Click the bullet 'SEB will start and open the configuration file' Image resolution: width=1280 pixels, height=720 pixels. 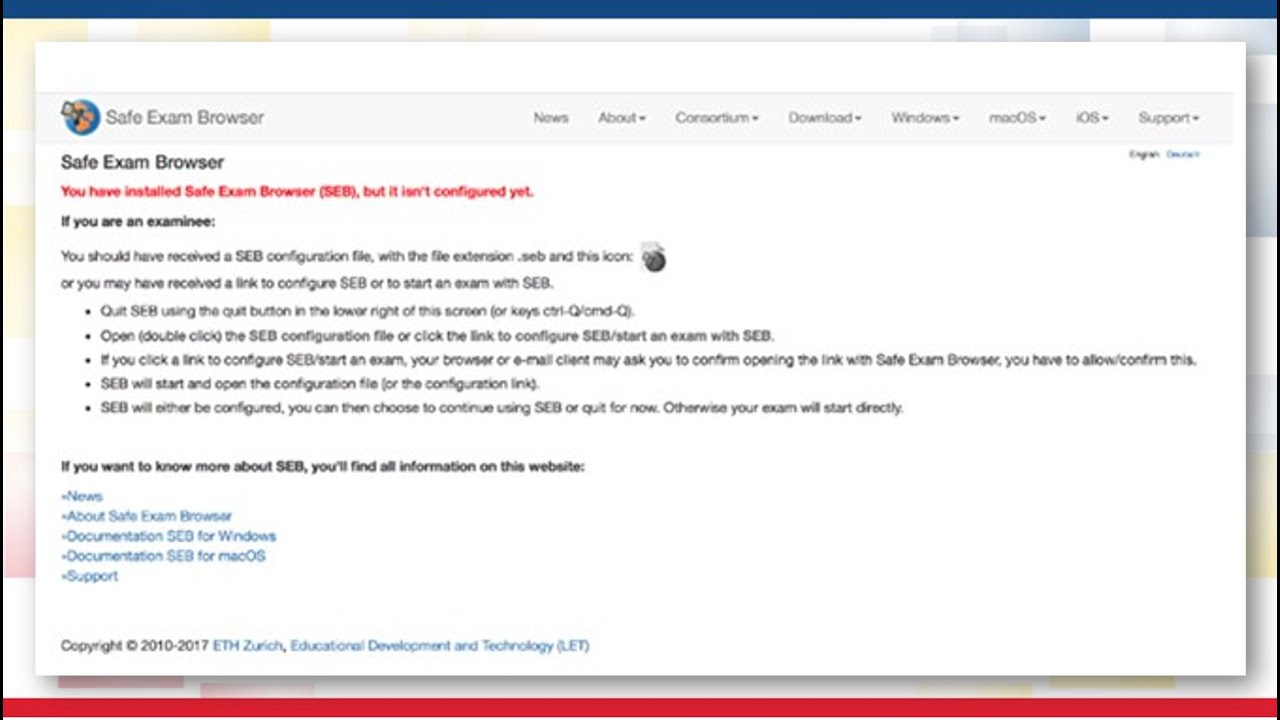click(x=320, y=384)
